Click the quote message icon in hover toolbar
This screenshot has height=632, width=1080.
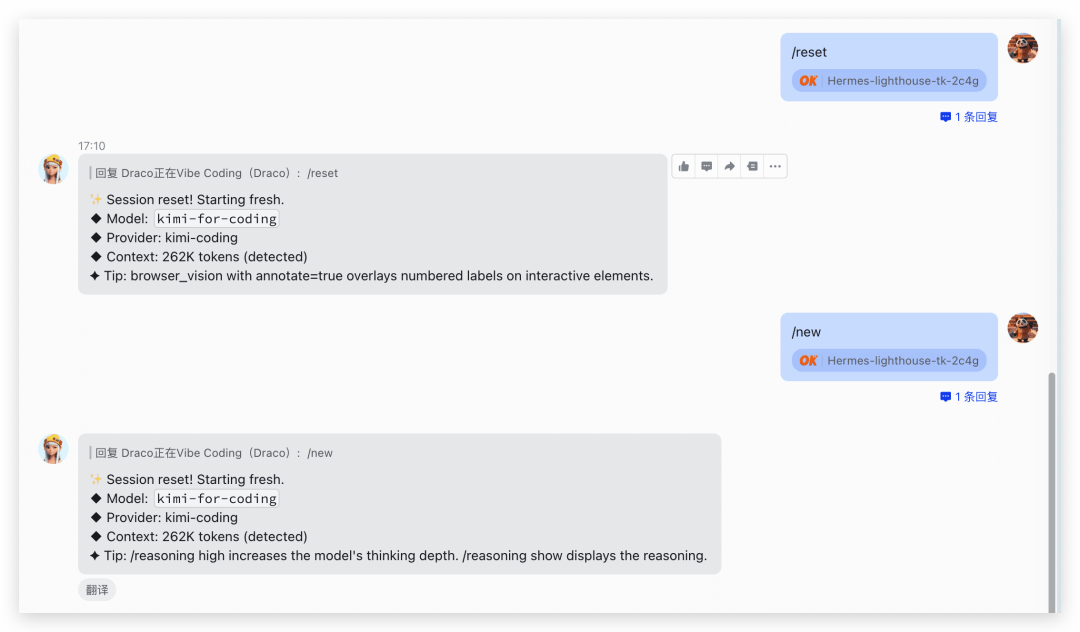752,166
